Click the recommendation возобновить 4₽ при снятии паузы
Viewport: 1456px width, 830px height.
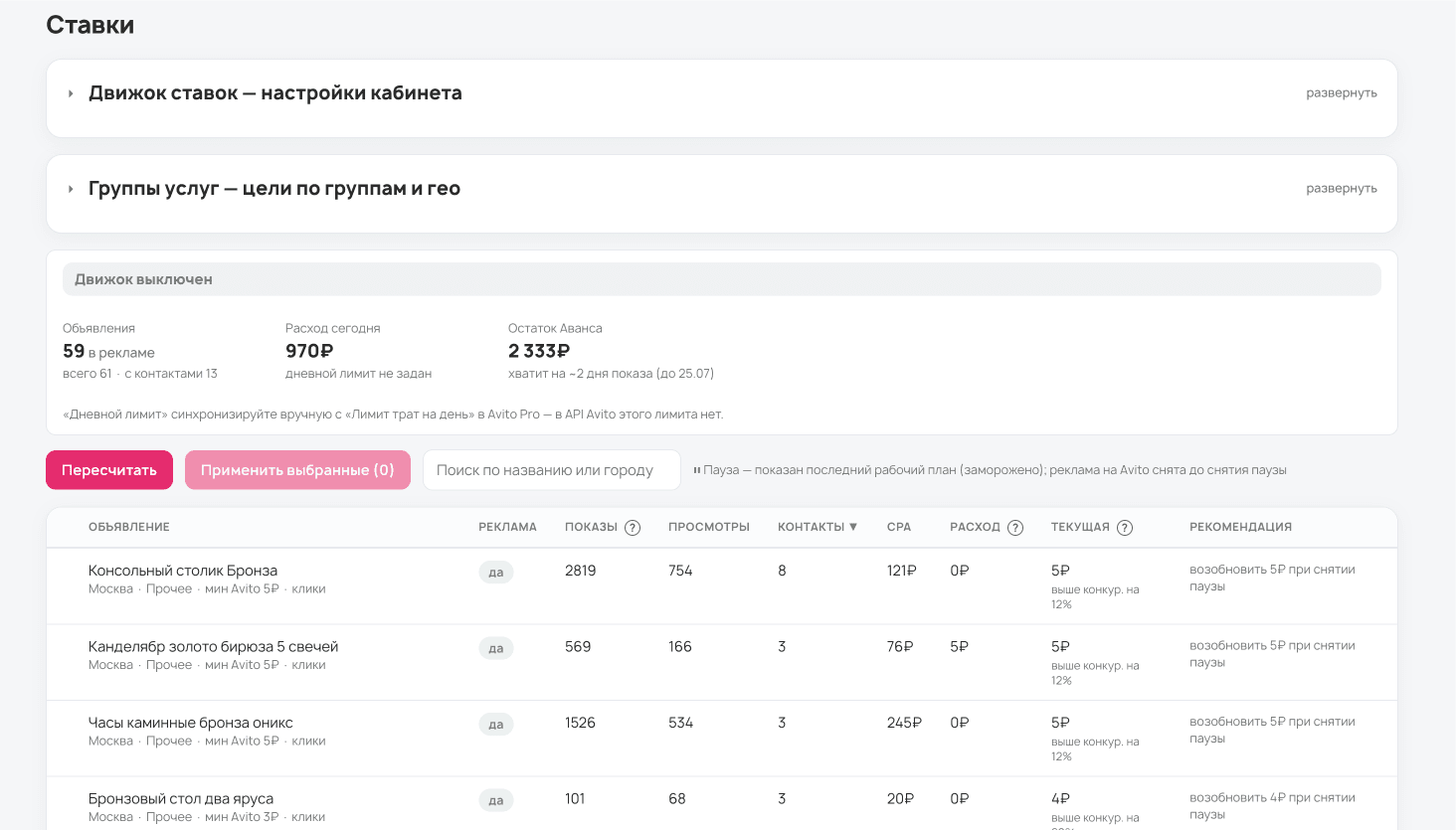coord(1272,806)
